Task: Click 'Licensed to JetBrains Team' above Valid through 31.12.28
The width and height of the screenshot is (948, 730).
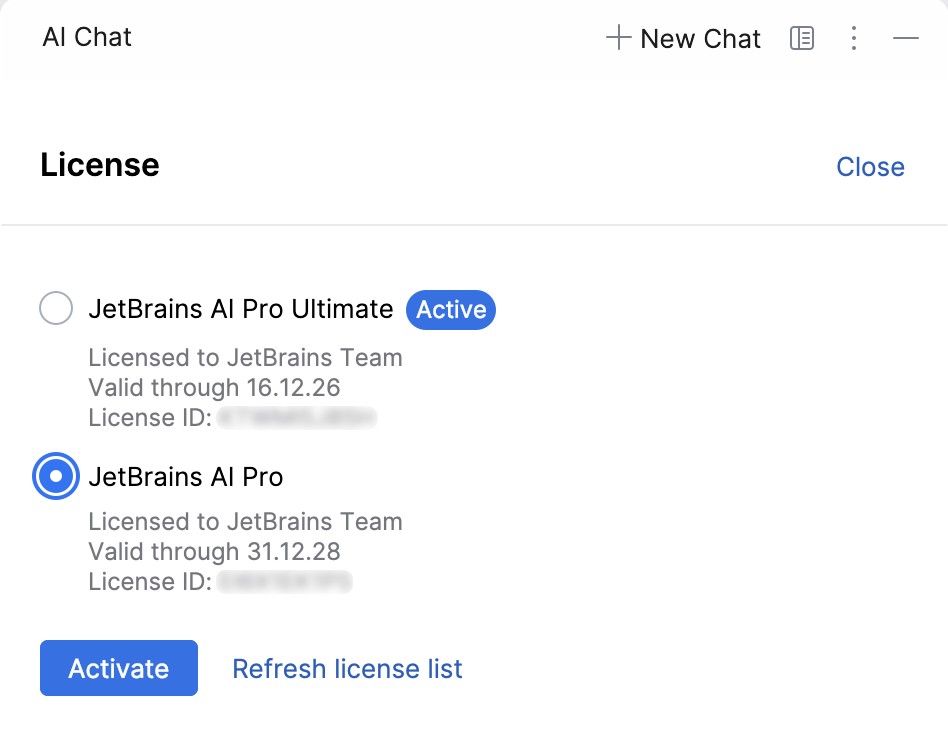Action: (245, 521)
